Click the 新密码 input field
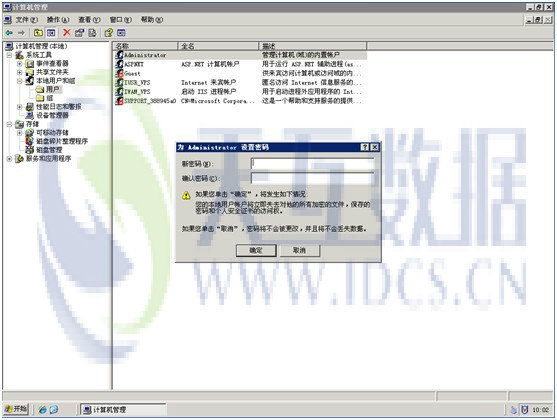 tap(312, 163)
